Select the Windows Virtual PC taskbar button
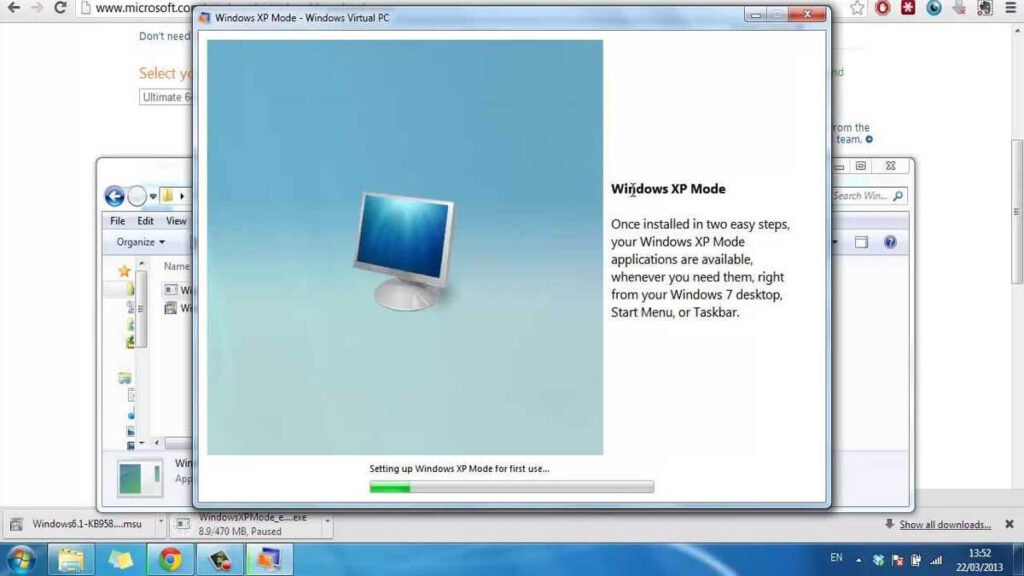Viewport: 1024px width, 576px height. 269,559
